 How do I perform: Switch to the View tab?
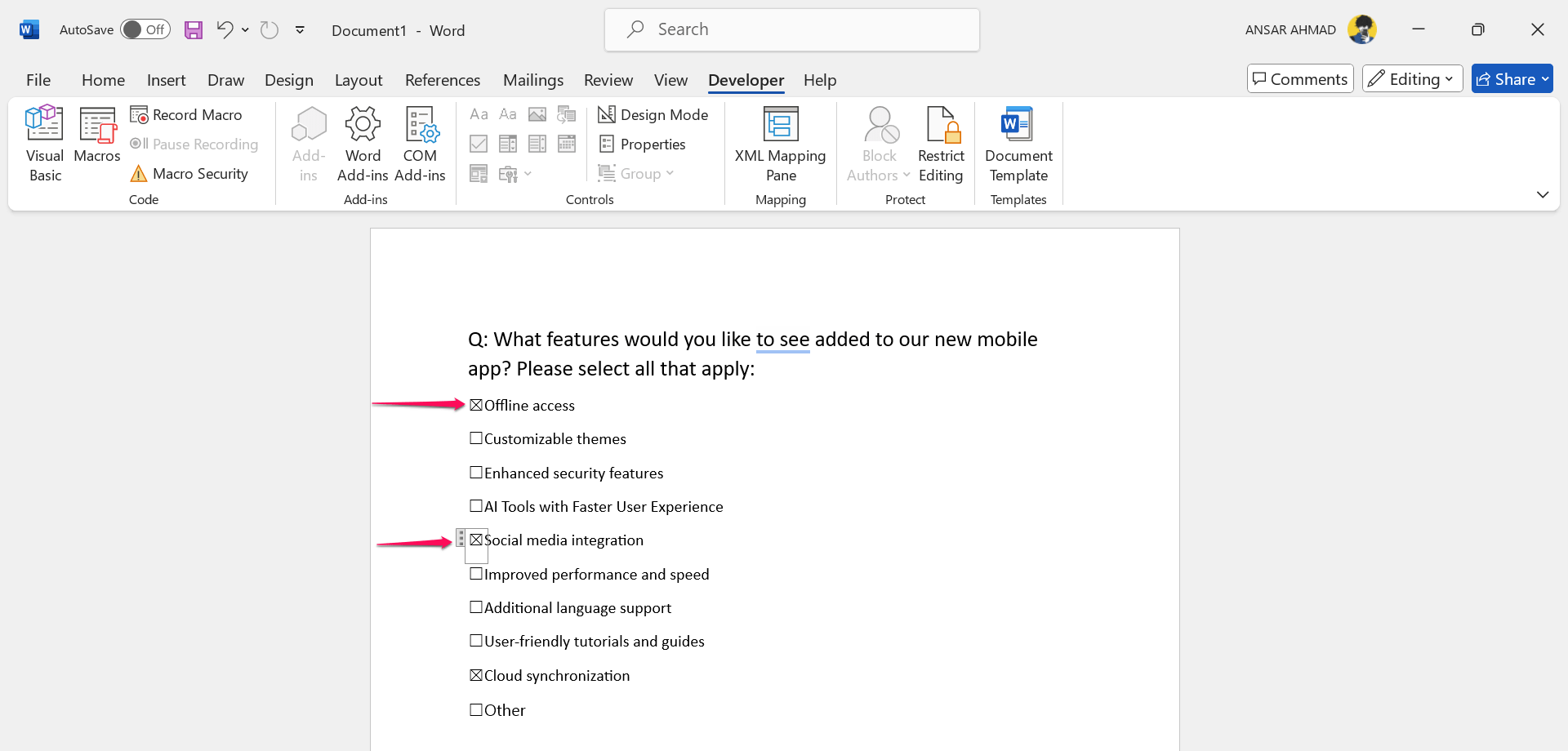(x=670, y=80)
